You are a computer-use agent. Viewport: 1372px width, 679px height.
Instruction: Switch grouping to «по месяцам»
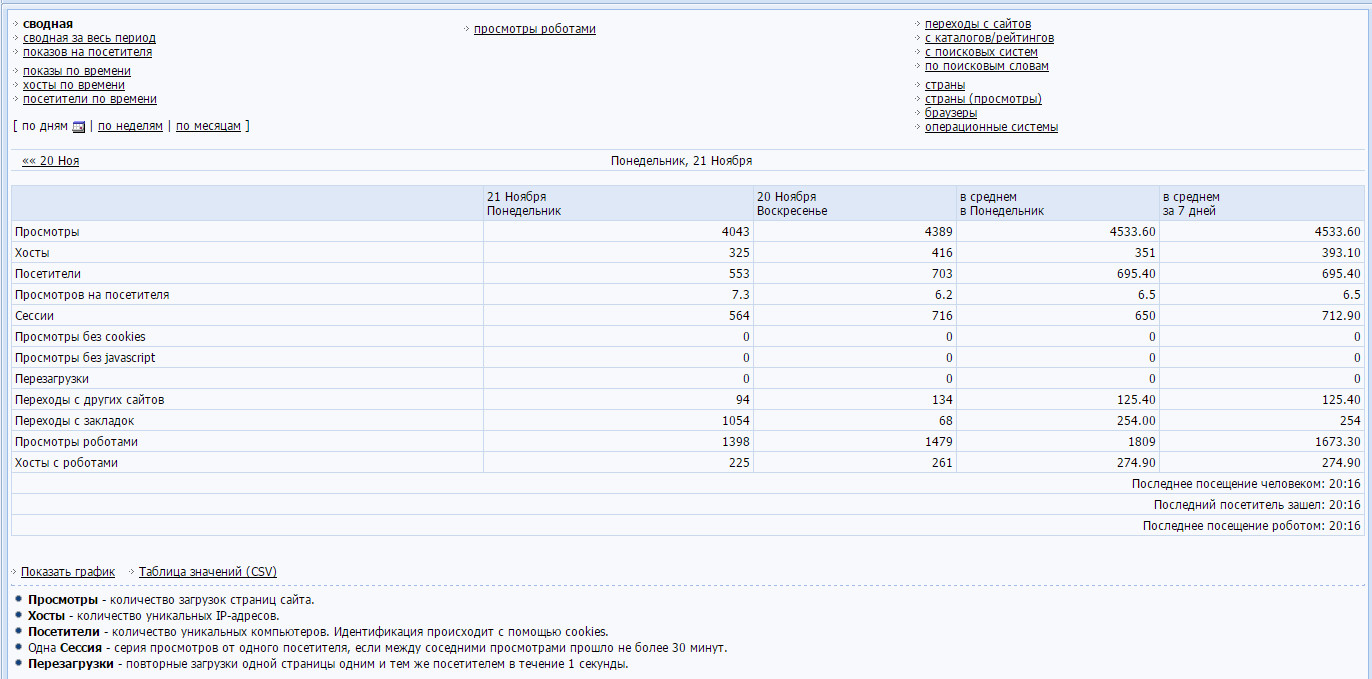click(x=208, y=126)
